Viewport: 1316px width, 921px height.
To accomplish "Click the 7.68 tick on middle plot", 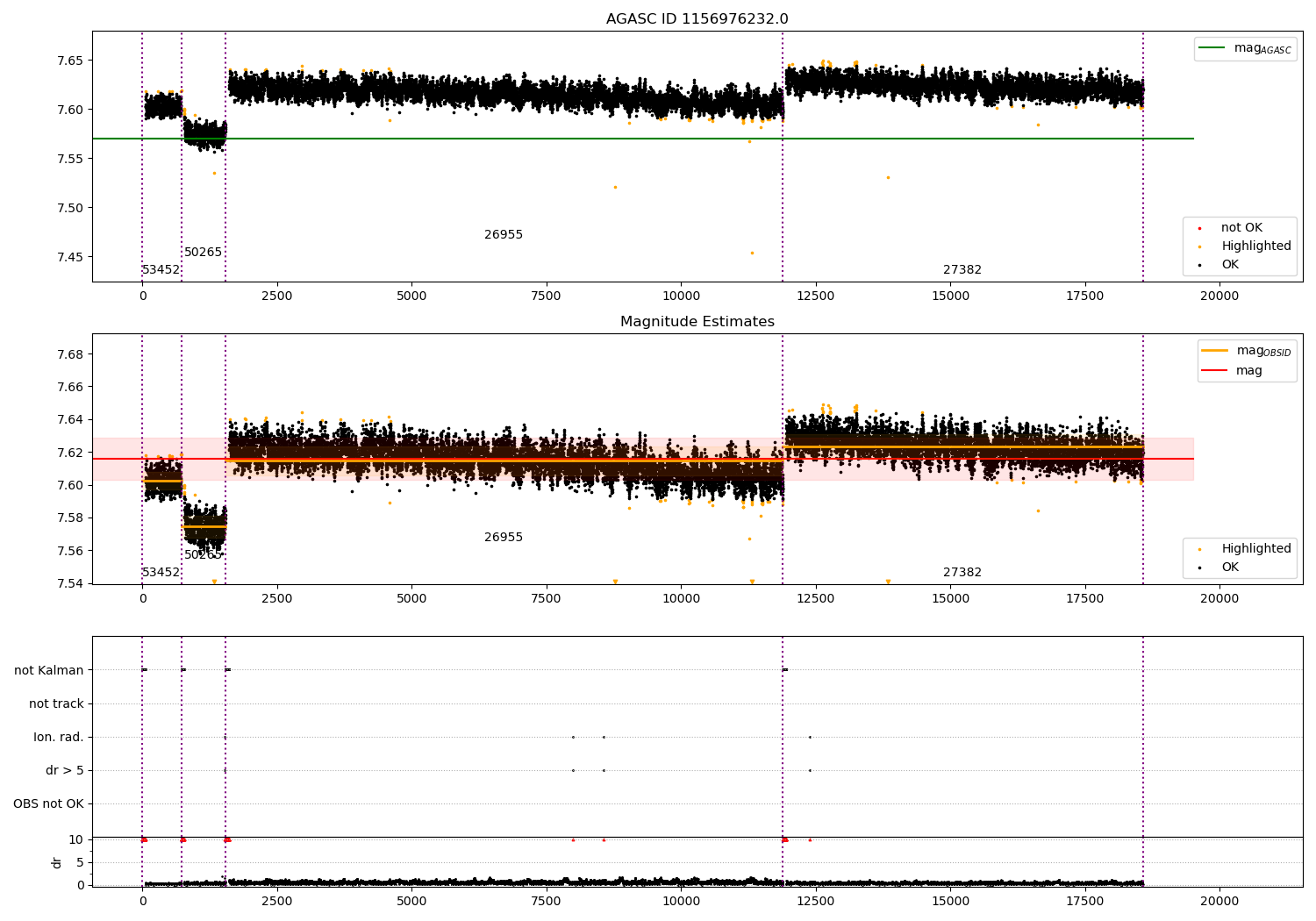I will coord(70,354).
